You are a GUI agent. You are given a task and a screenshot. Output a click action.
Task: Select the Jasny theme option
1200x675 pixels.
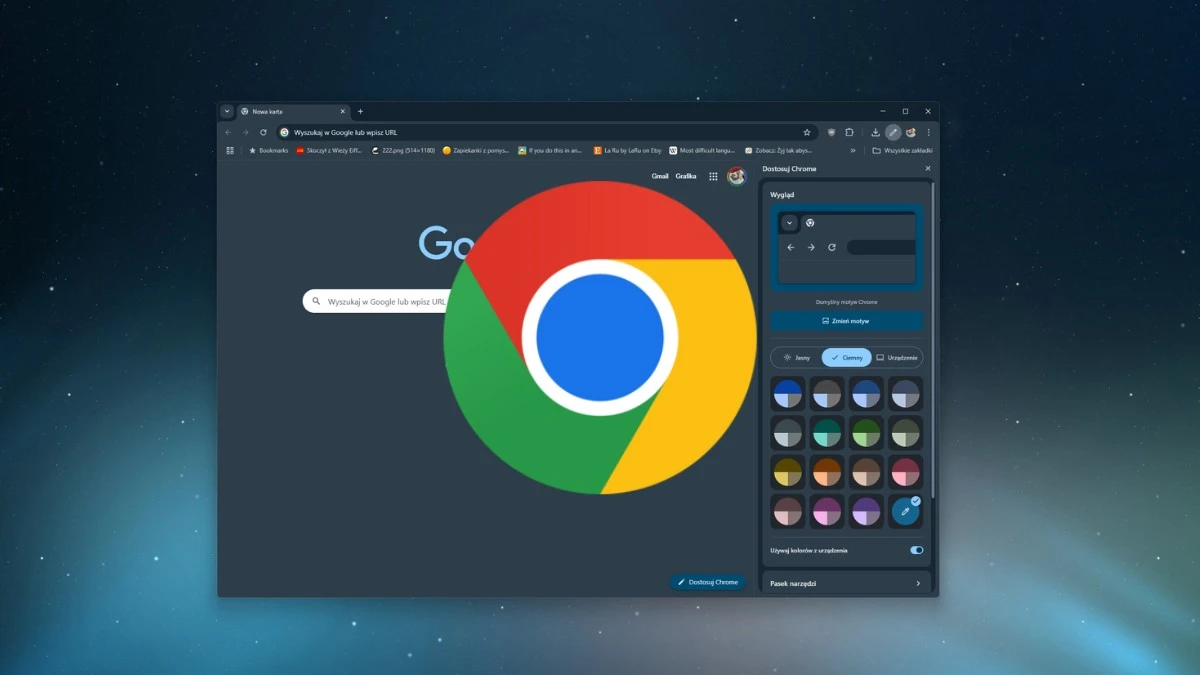795,357
